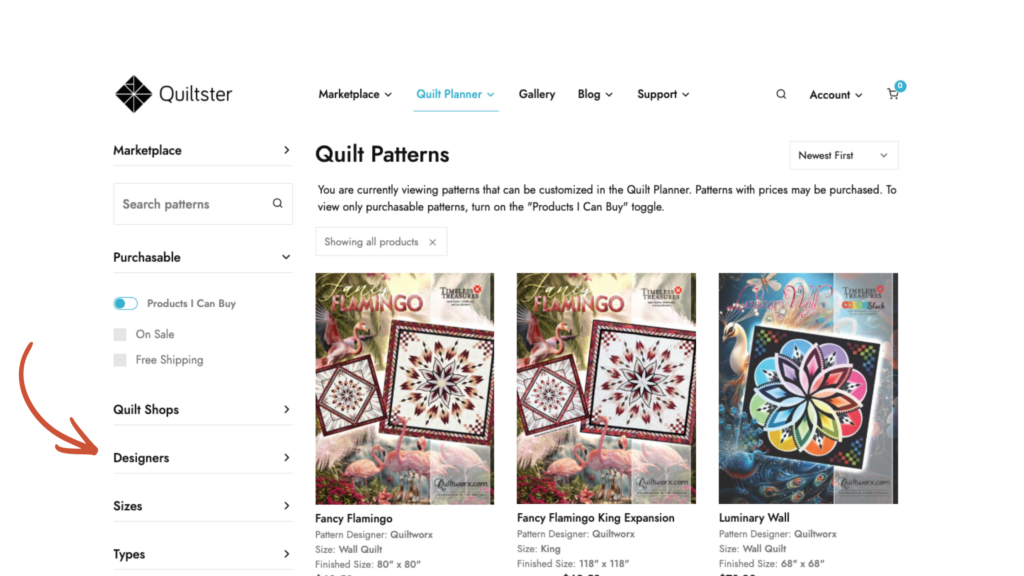Viewport: 1024px width, 576px height.
Task: Toggle the Products I Can Buy switch
Action: click(x=125, y=303)
